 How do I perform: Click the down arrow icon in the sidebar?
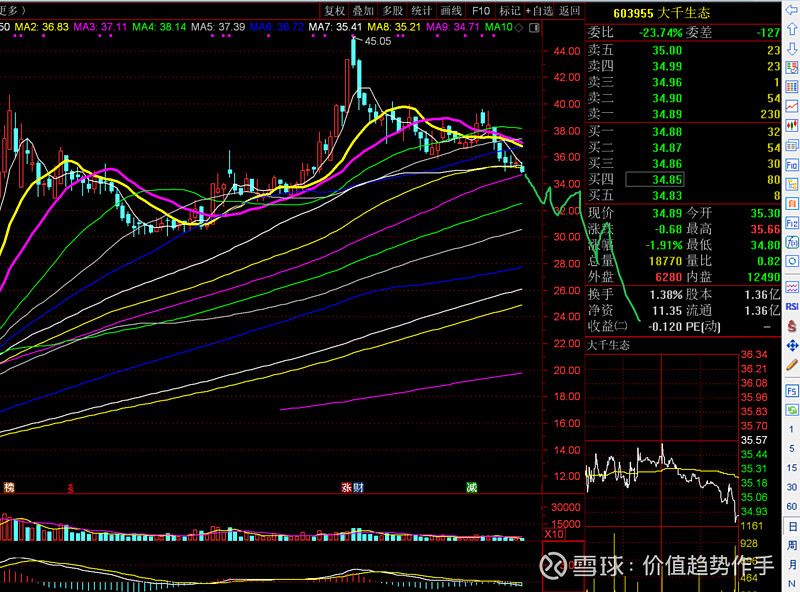tap(792, 49)
